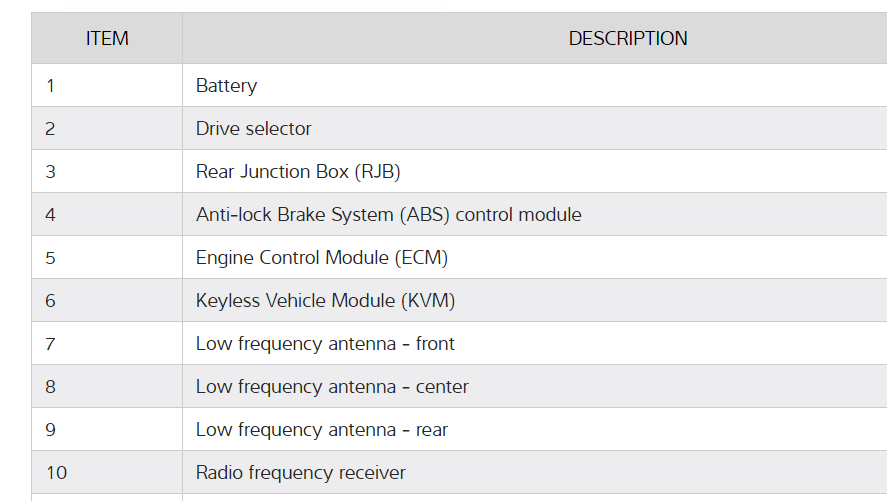This screenshot has width=887, height=501.
Task: Select Low frequency antenna - rear
Action: (322, 430)
